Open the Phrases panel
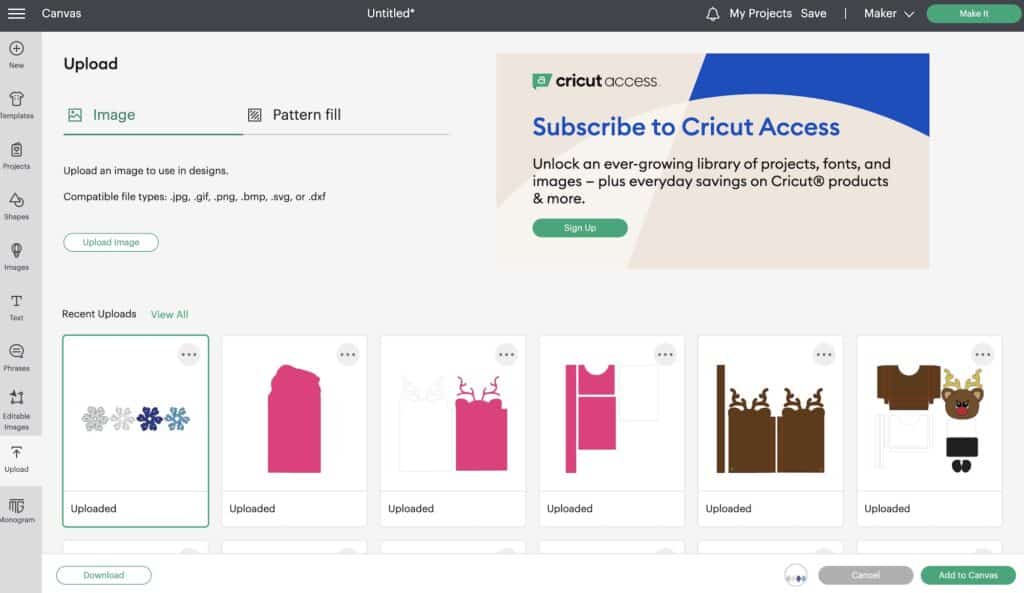 tap(16, 358)
